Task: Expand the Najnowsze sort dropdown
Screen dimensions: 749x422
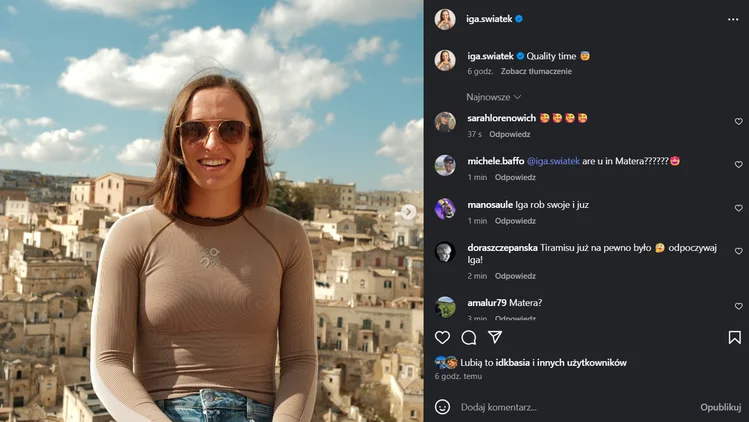Action: point(494,97)
